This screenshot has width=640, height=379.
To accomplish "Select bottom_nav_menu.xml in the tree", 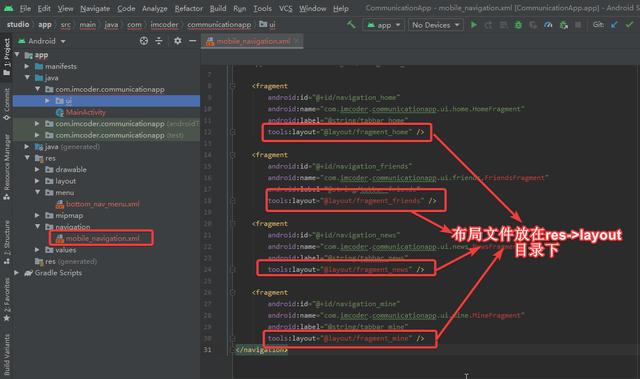I will click(102, 204).
